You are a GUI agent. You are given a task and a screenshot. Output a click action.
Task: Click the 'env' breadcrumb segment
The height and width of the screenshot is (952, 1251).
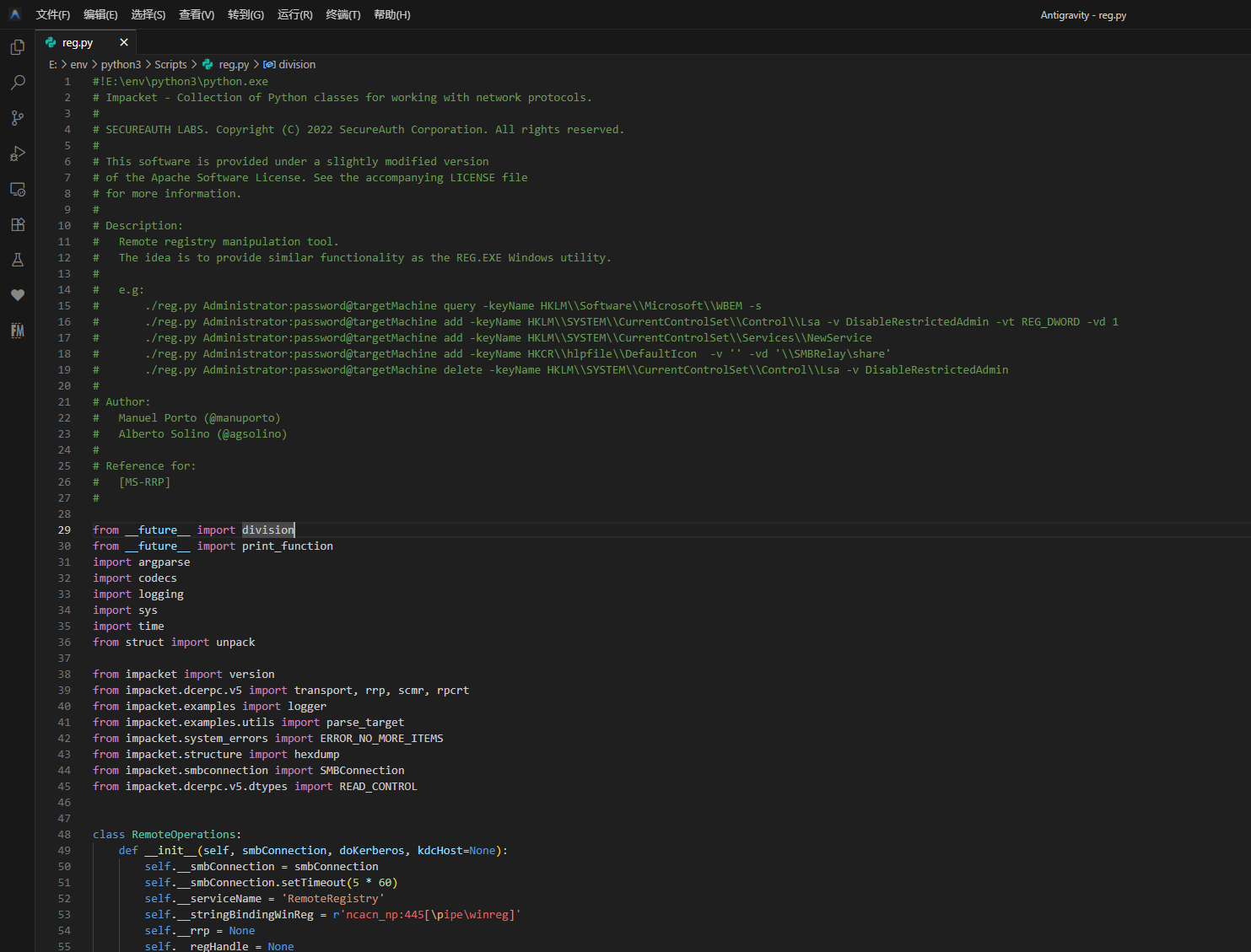[78, 64]
